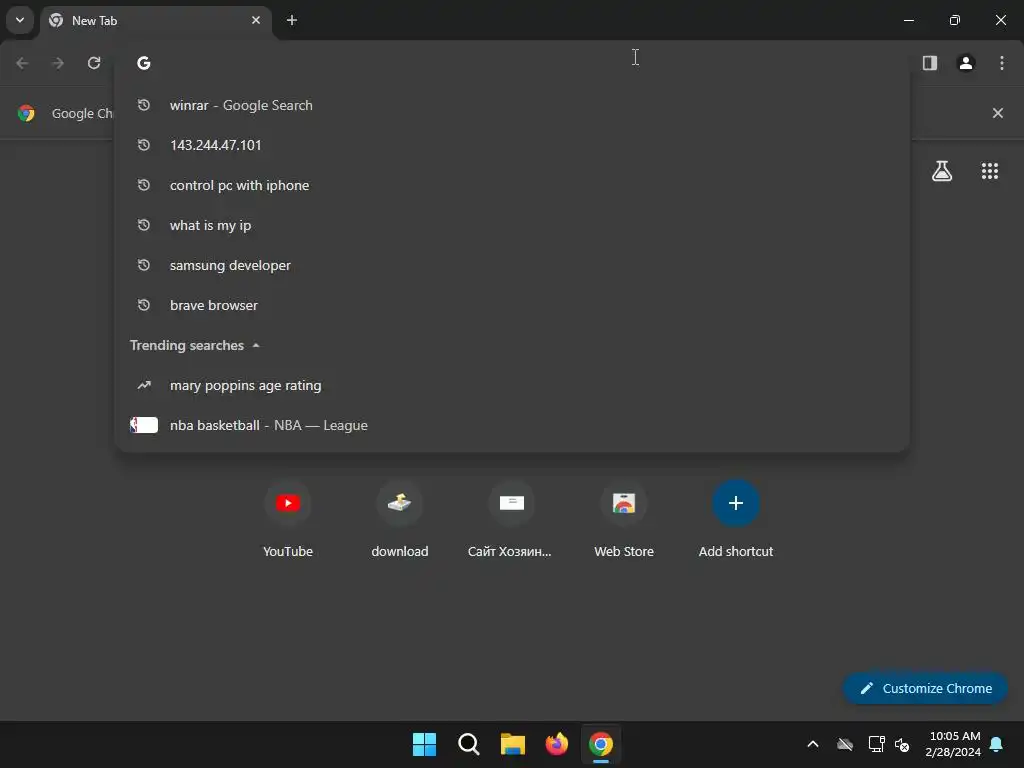The image size is (1024, 768).
Task: Click the browser Forward arrow
Action: click(58, 63)
